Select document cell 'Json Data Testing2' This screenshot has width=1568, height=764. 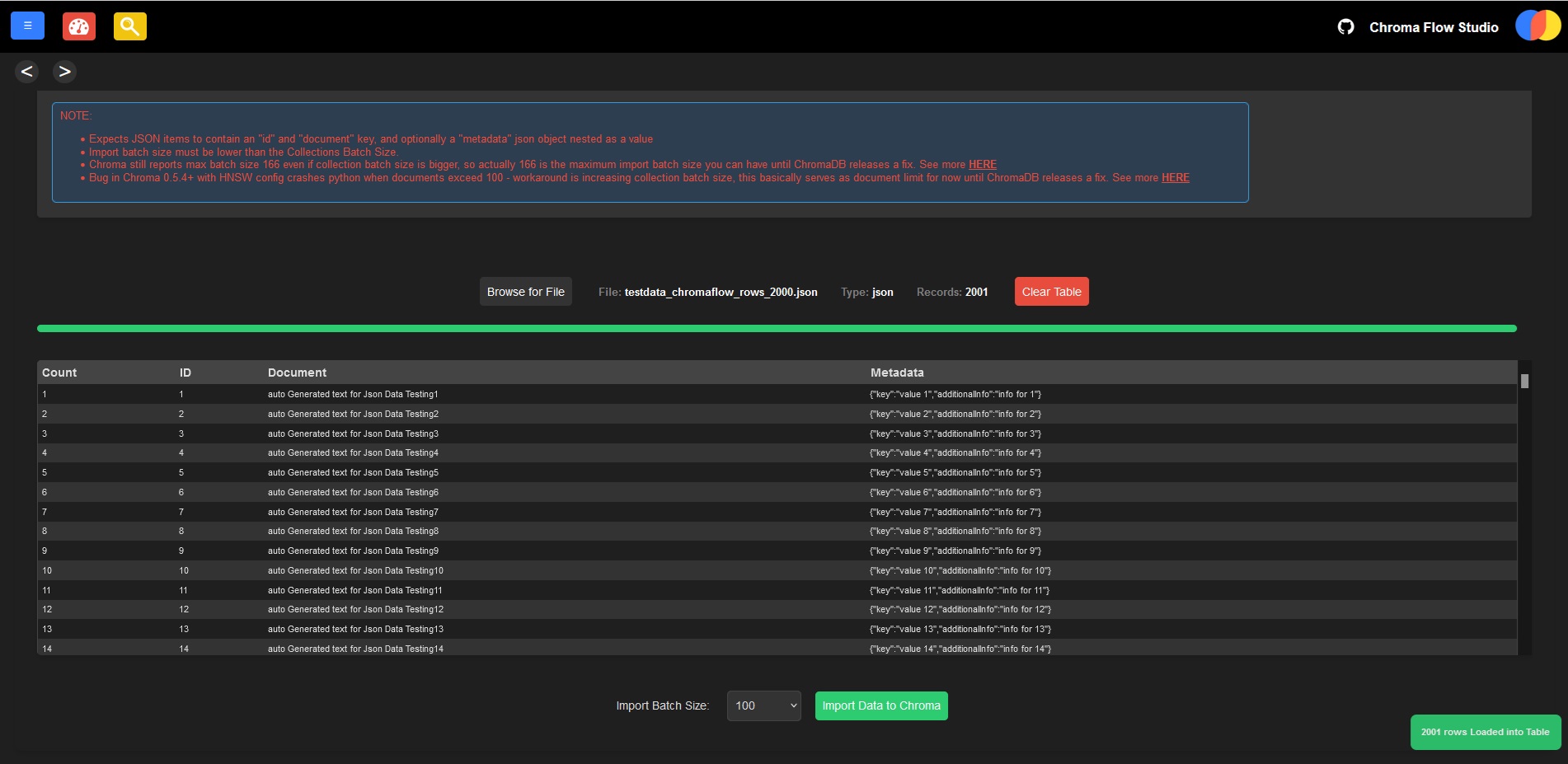[353, 415]
